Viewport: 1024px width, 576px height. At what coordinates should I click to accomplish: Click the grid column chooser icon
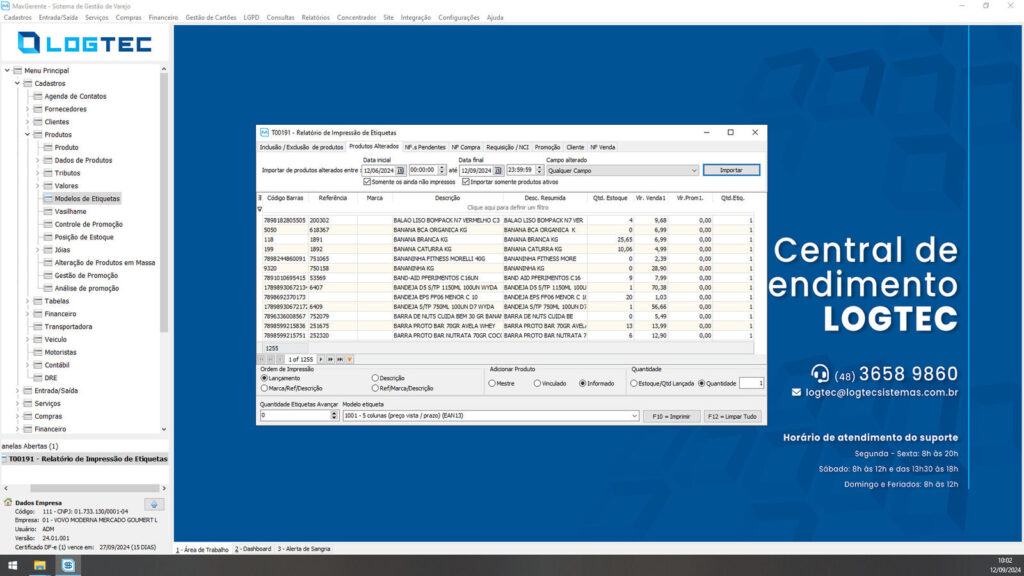pos(260,197)
